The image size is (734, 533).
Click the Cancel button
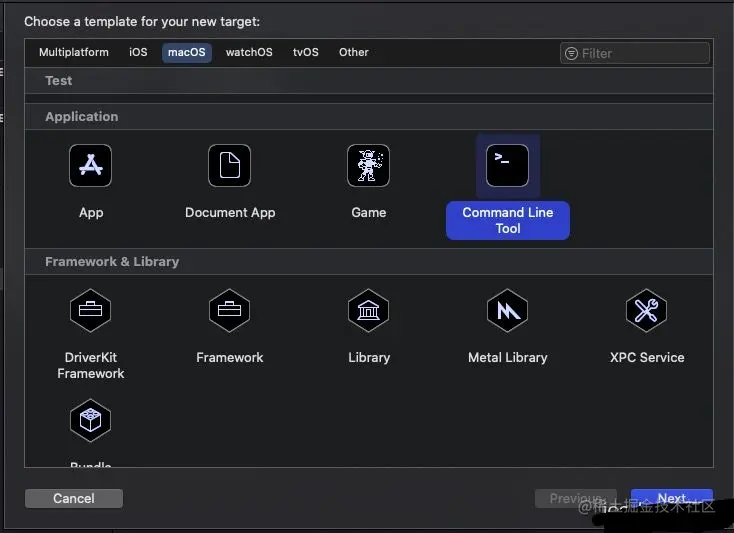(x=74, y=498)
